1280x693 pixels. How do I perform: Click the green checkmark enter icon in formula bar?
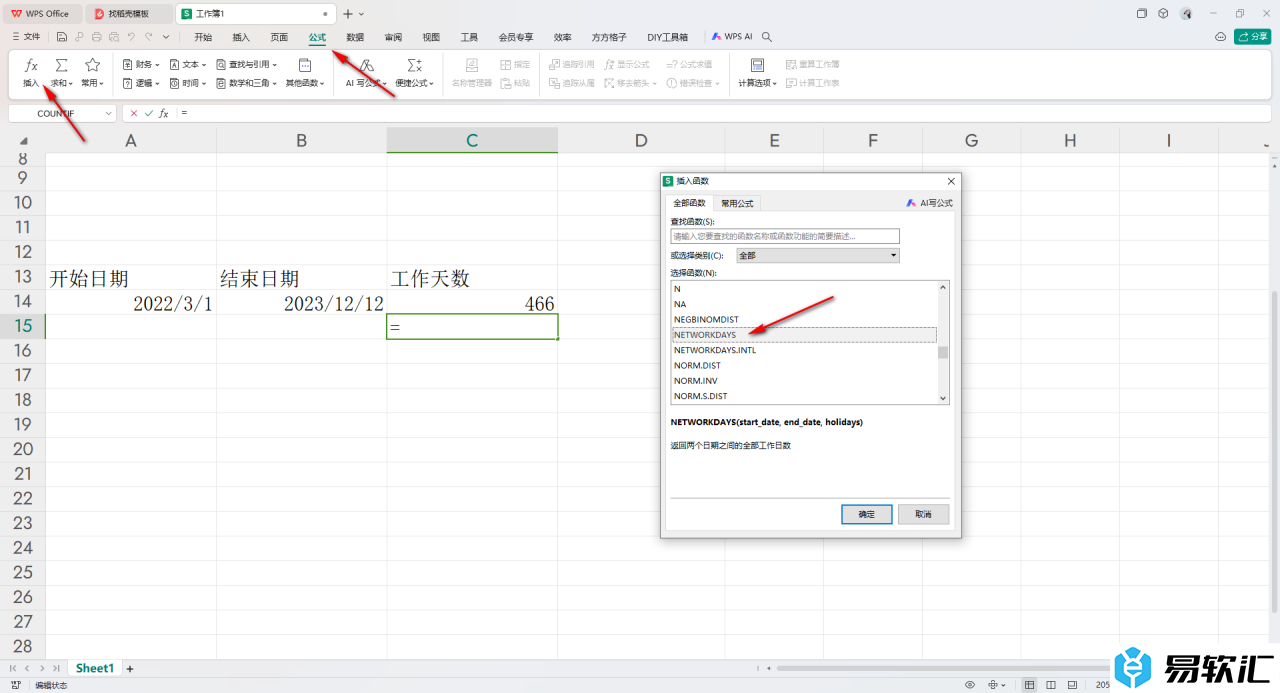(x=149, y=114)
